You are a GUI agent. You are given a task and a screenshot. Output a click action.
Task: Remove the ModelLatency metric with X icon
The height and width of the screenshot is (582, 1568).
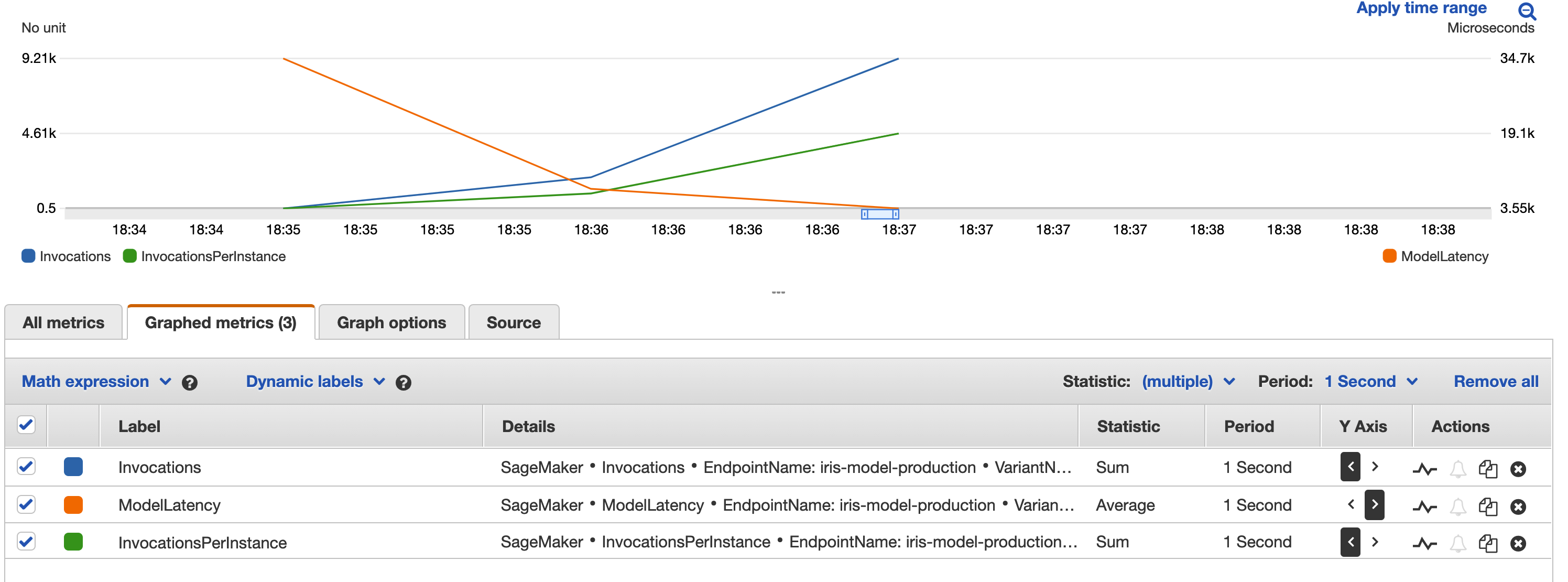point(1518,506)
